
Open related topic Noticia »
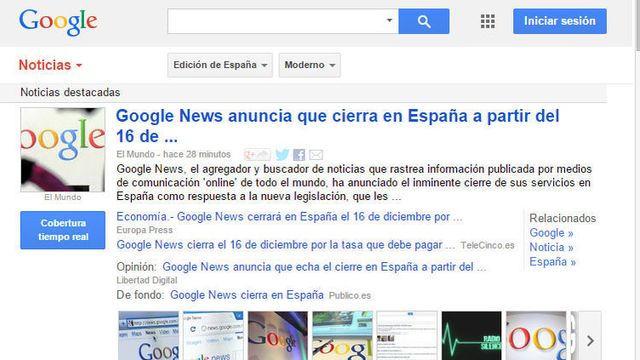[551, 247]
